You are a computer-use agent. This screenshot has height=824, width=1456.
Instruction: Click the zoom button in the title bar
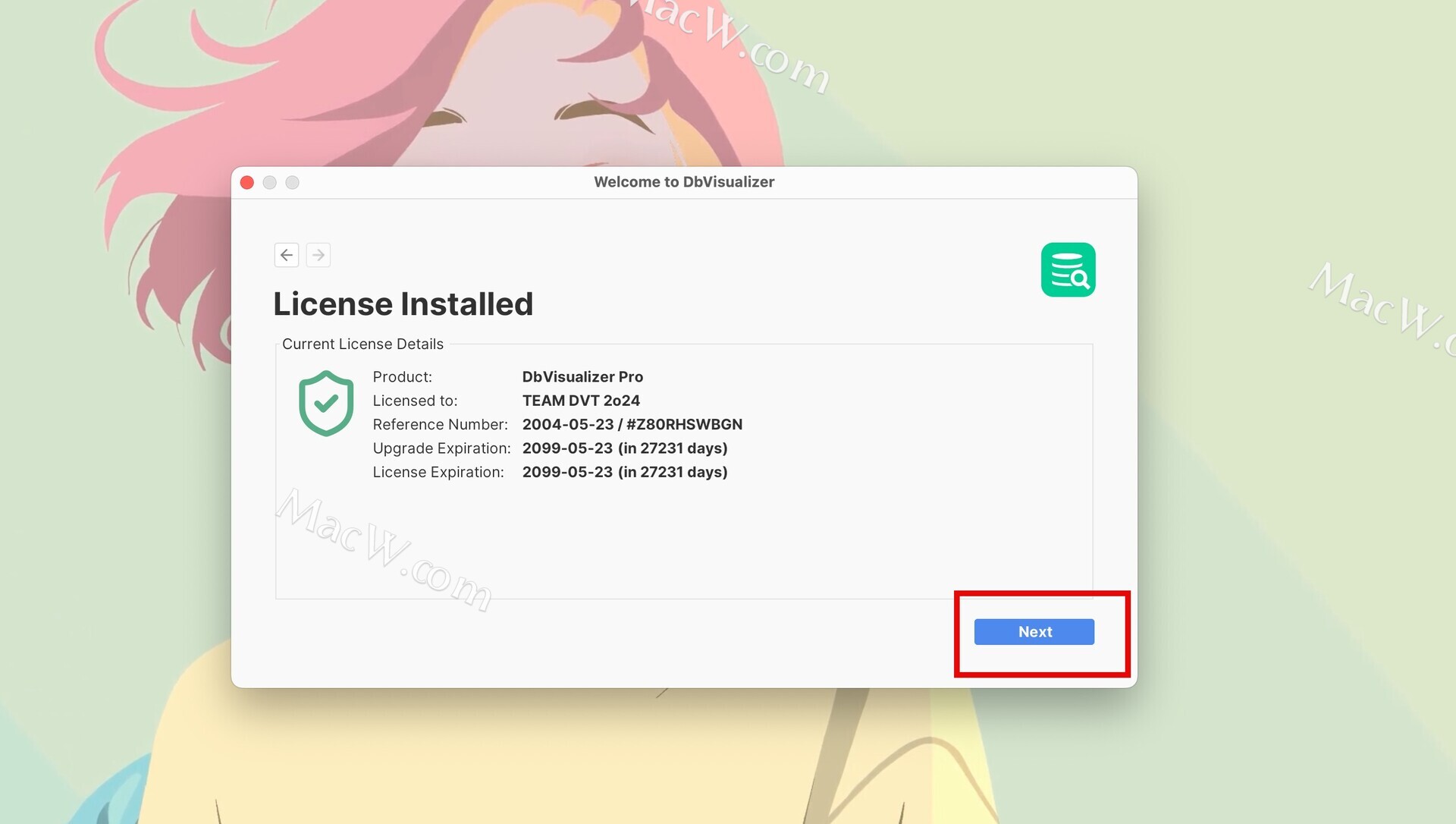click(x=293, y=182)
